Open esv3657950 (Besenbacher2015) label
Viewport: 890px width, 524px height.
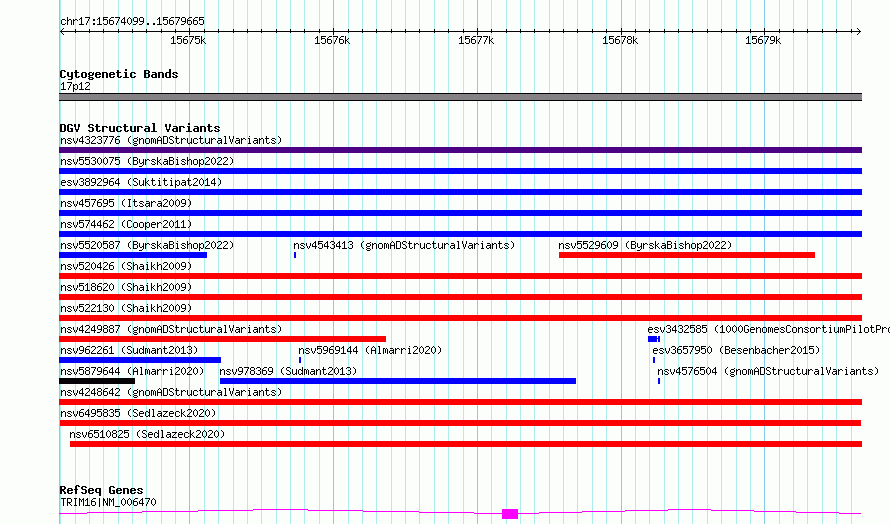point(736,350)
